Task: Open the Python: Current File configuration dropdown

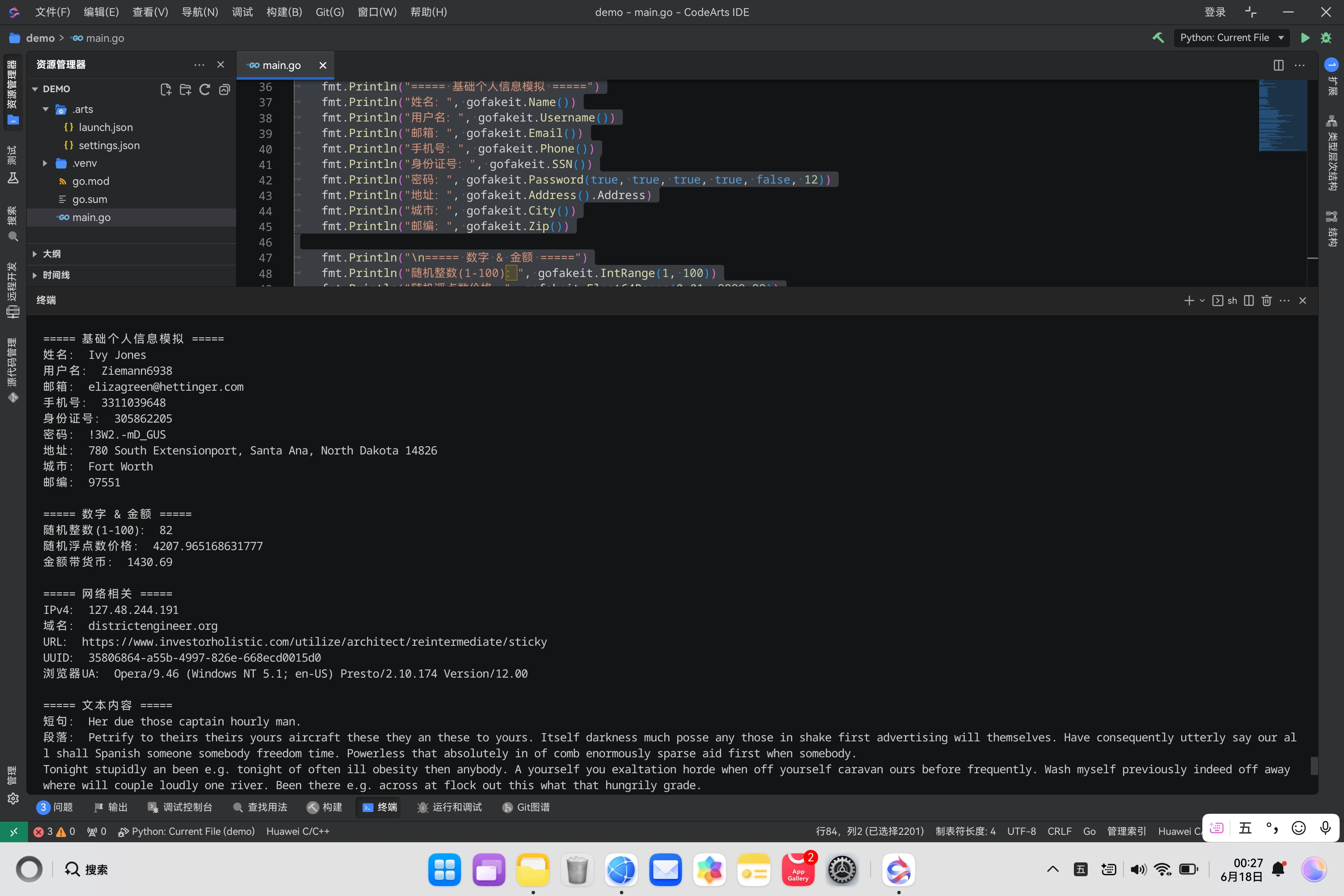Action: pos(1232,38)
